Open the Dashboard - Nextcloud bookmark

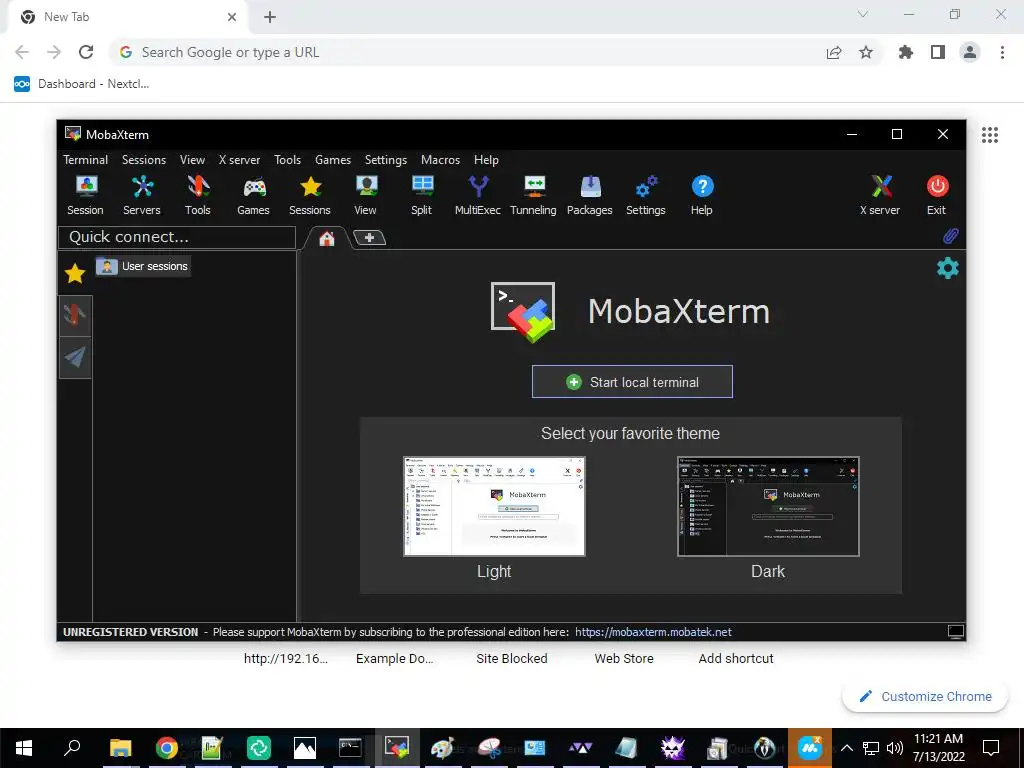coord(82,84)
